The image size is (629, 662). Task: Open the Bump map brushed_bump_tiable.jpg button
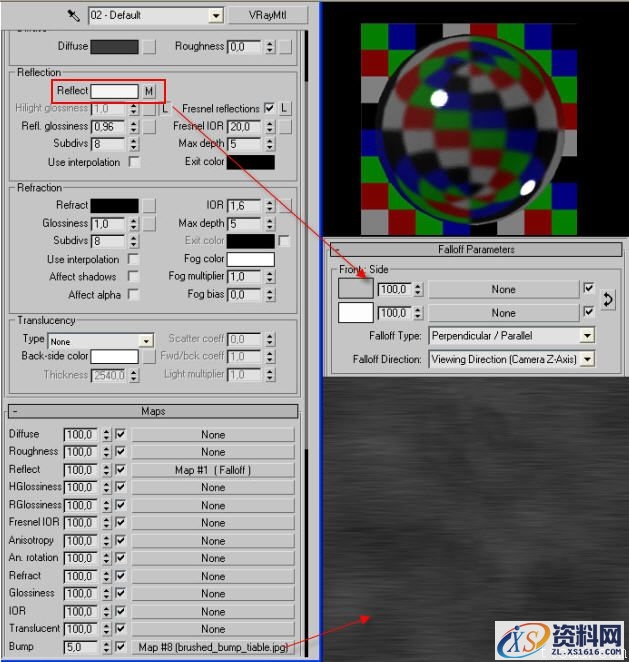213,647
